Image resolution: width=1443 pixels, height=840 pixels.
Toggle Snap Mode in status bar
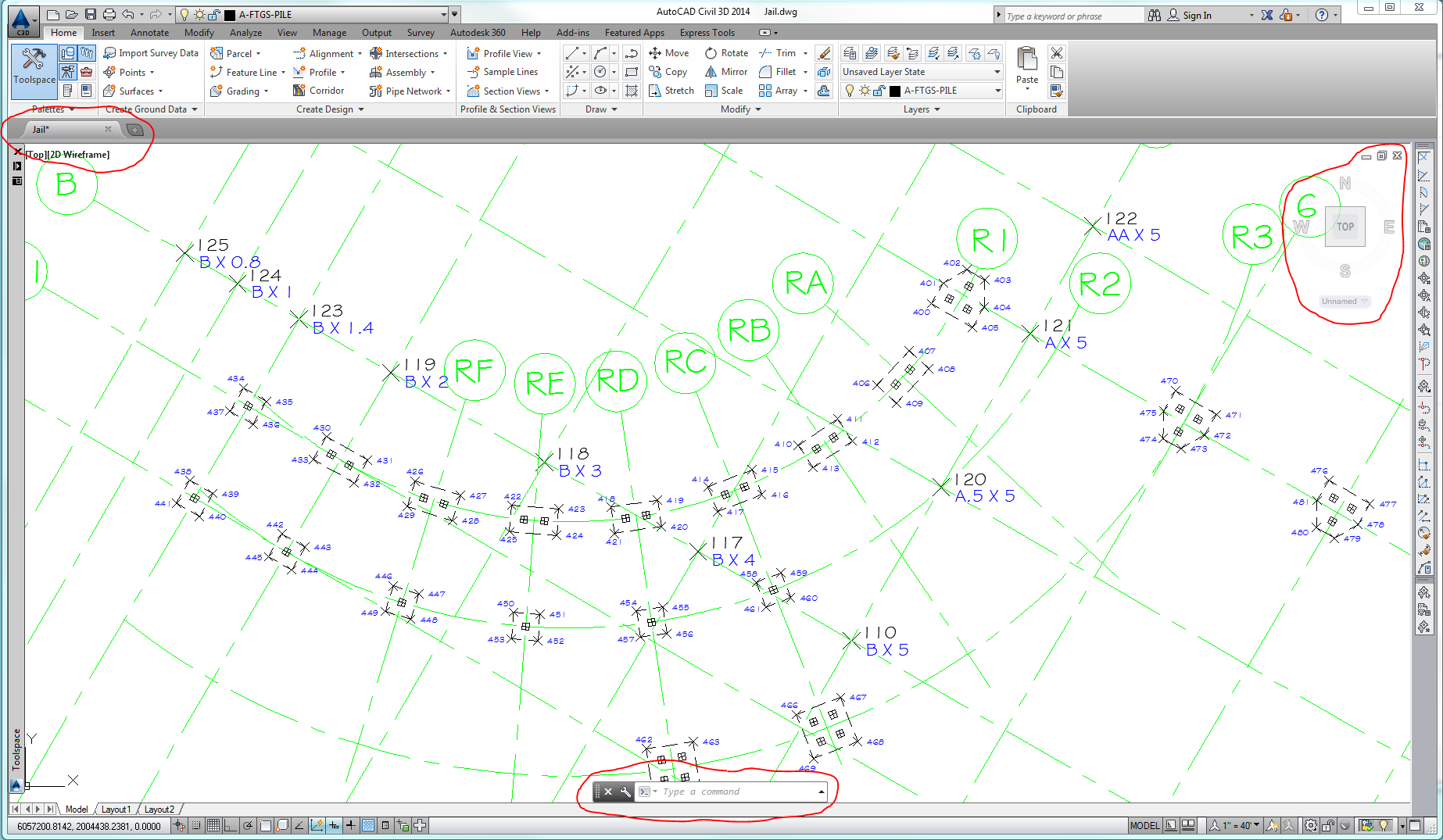[x=196, y=825]
